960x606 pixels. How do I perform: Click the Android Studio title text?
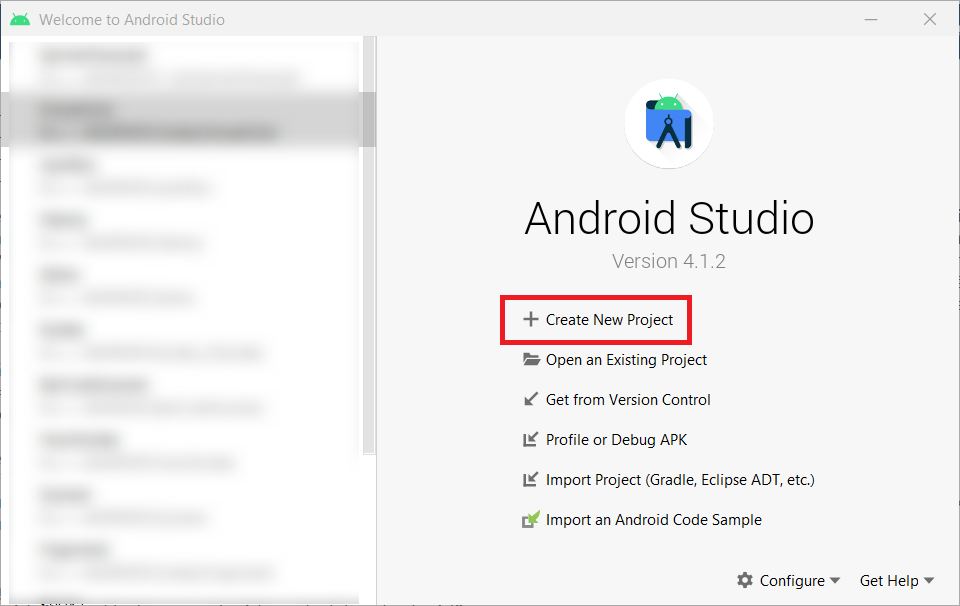coord(669,218)
